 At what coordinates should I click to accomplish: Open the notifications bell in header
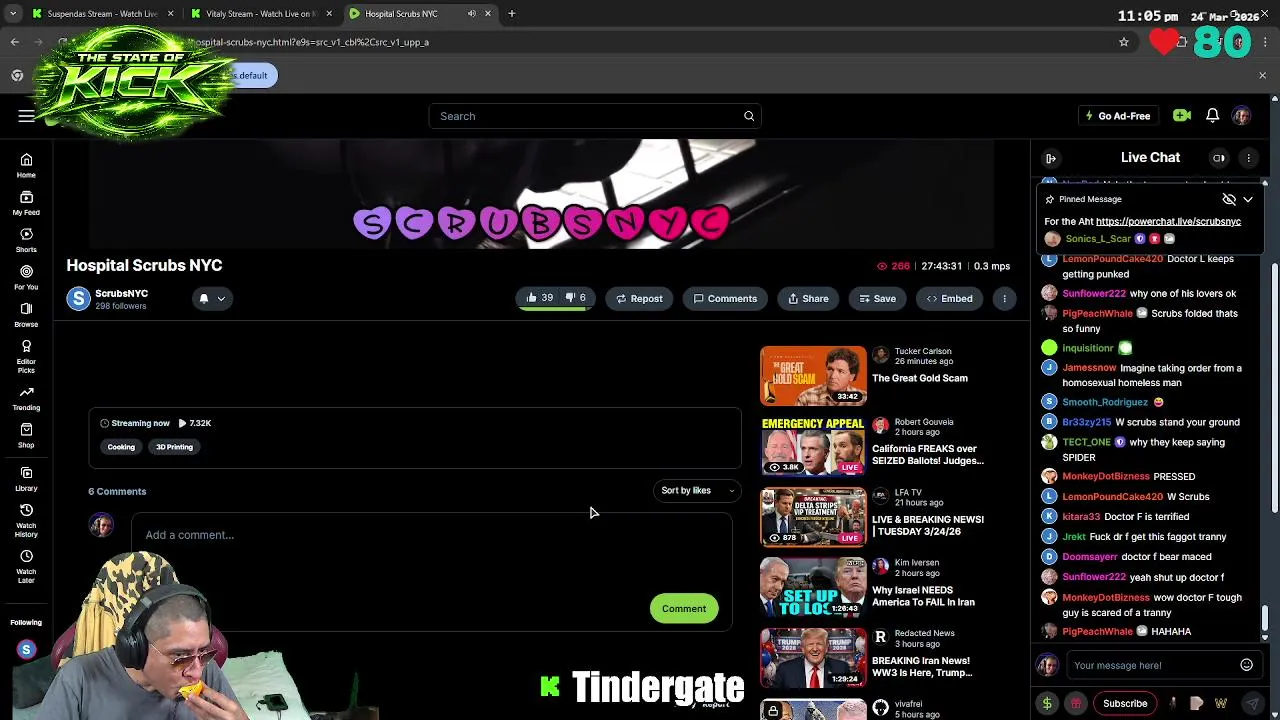(1212, 116)
